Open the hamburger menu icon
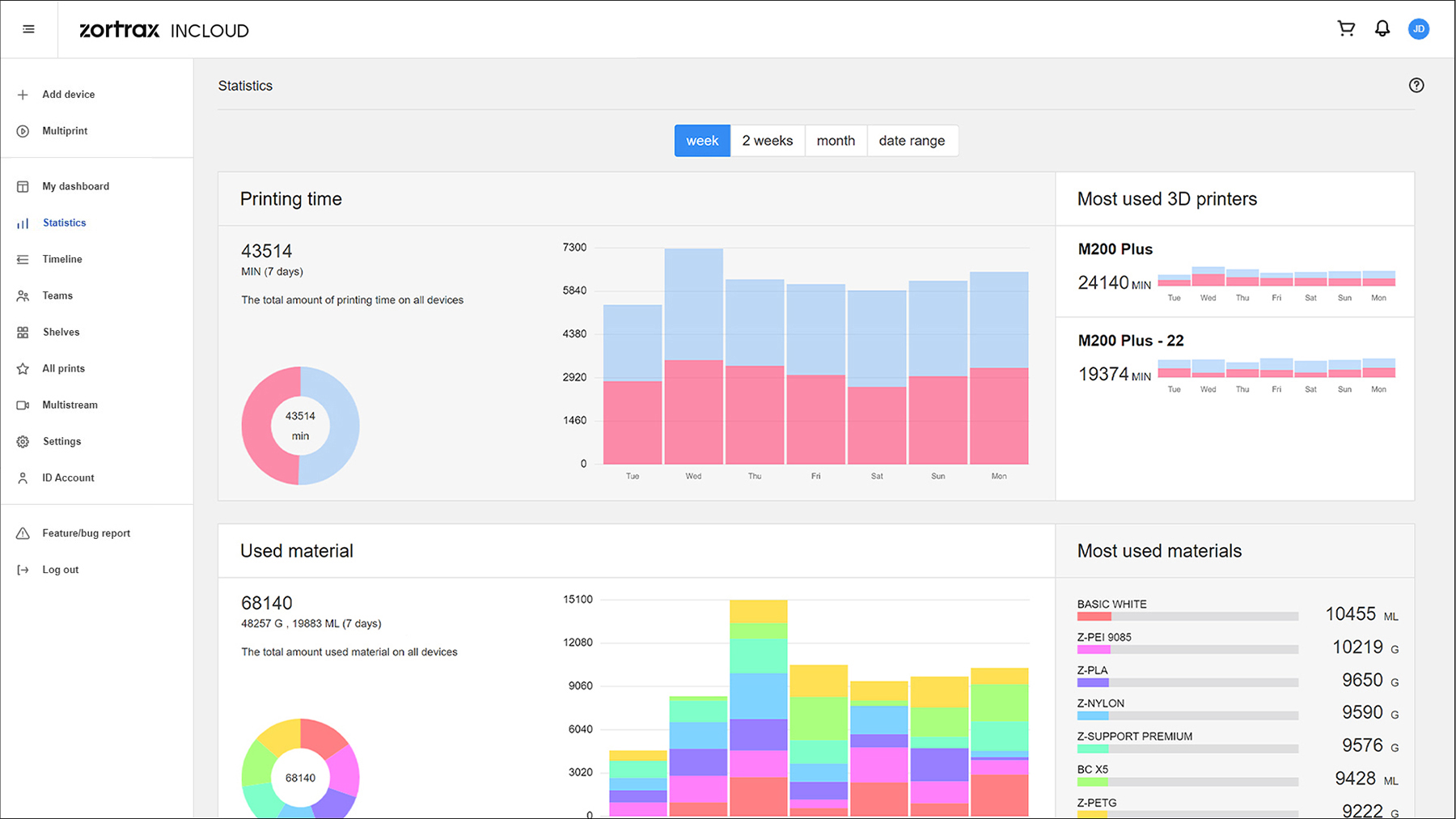This screenshot has height=819, width=1456. [x=28, y=30]
